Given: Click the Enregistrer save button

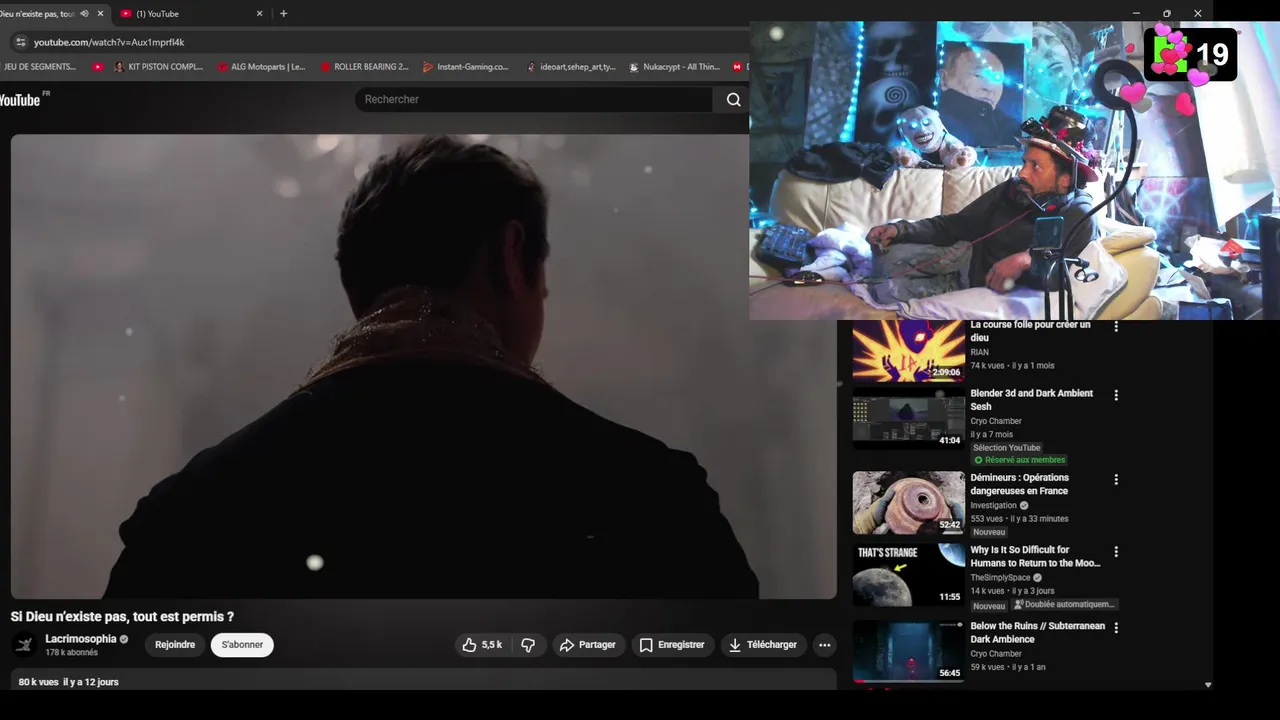Looking at the screenshot, I should coord(673,645).
